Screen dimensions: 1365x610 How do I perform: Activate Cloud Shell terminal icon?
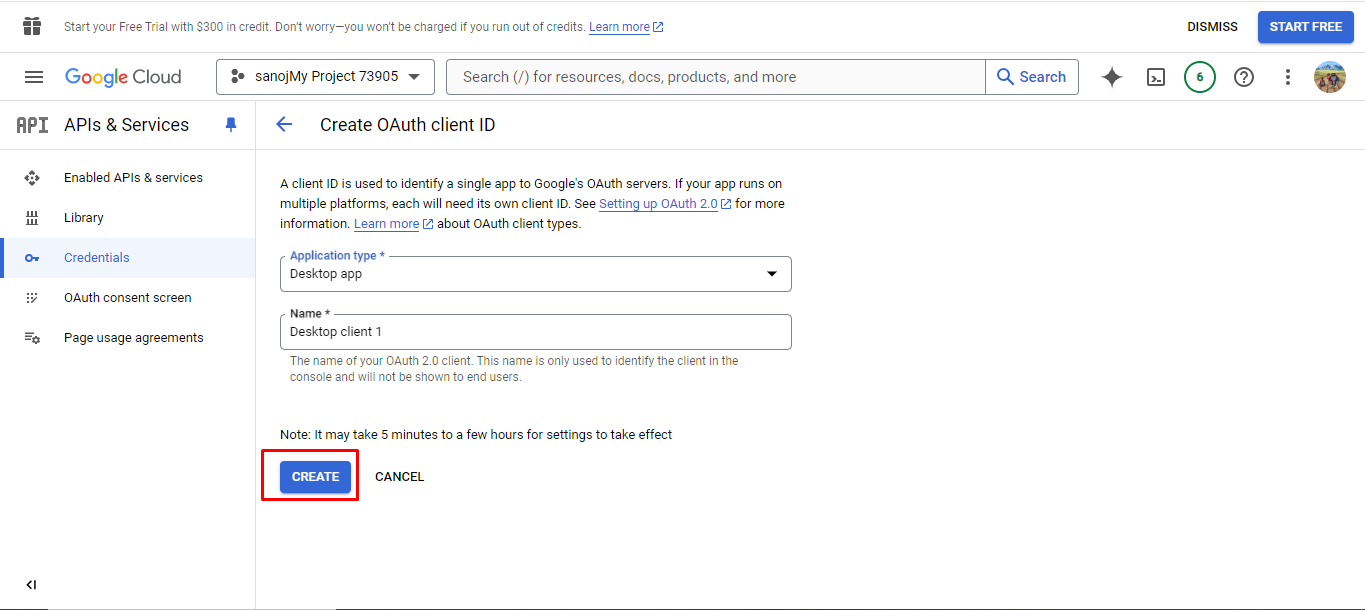1156,77
